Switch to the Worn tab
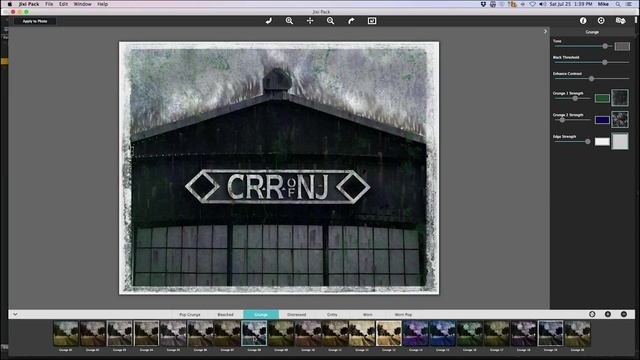Screen dimensions: 640x360 (367, 315)
